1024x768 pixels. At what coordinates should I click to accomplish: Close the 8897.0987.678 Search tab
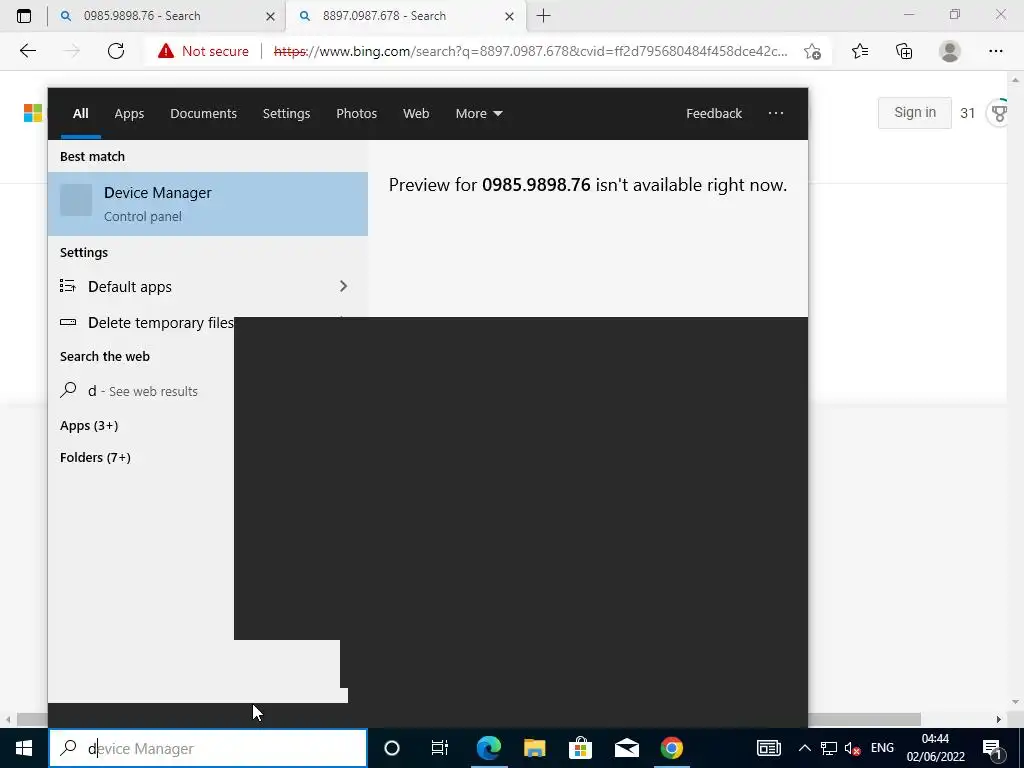(x=509, y=16)
